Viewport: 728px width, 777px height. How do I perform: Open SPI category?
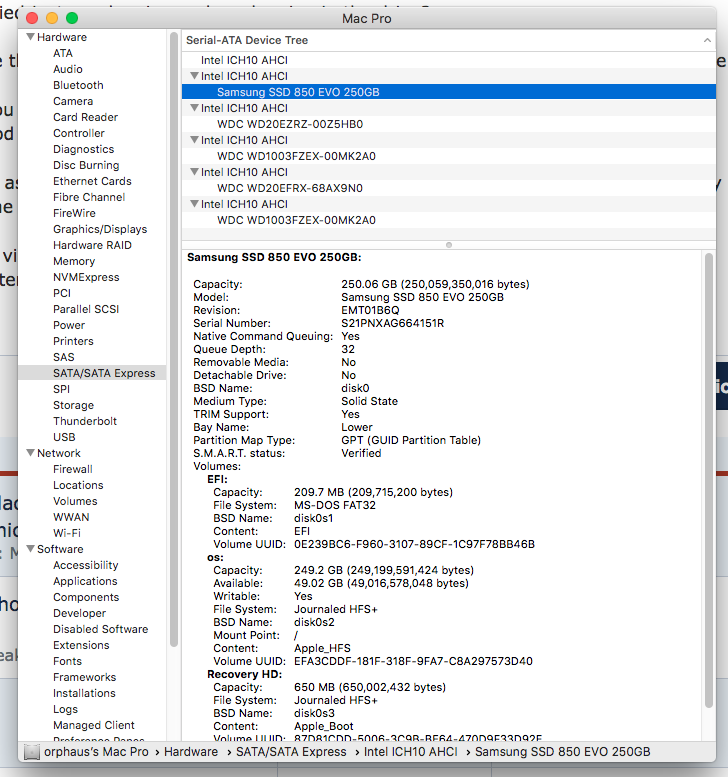coord(61,389)
